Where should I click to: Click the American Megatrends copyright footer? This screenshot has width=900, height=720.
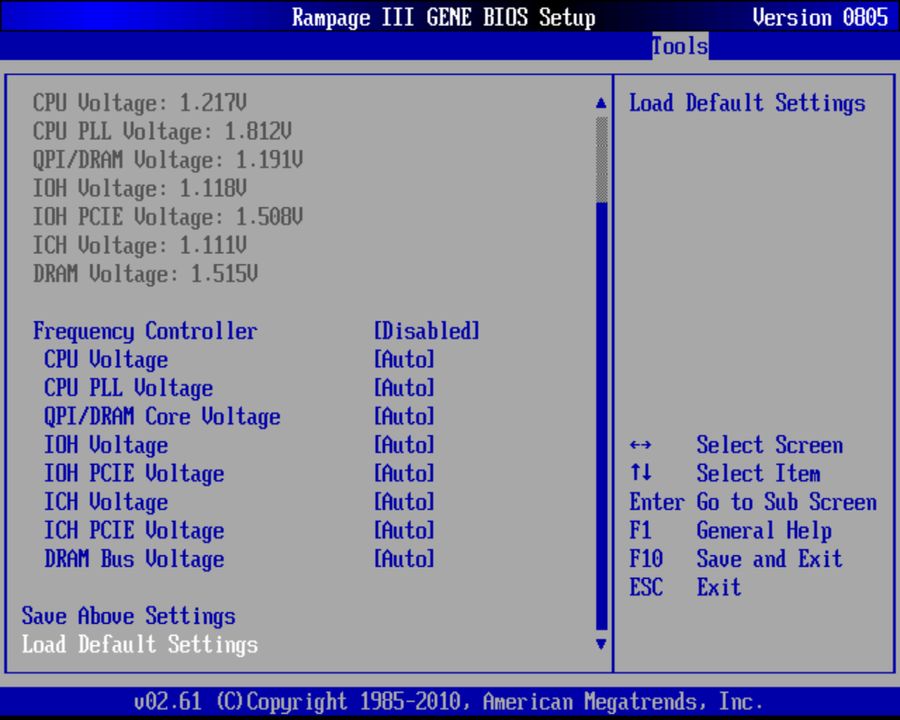448,702
